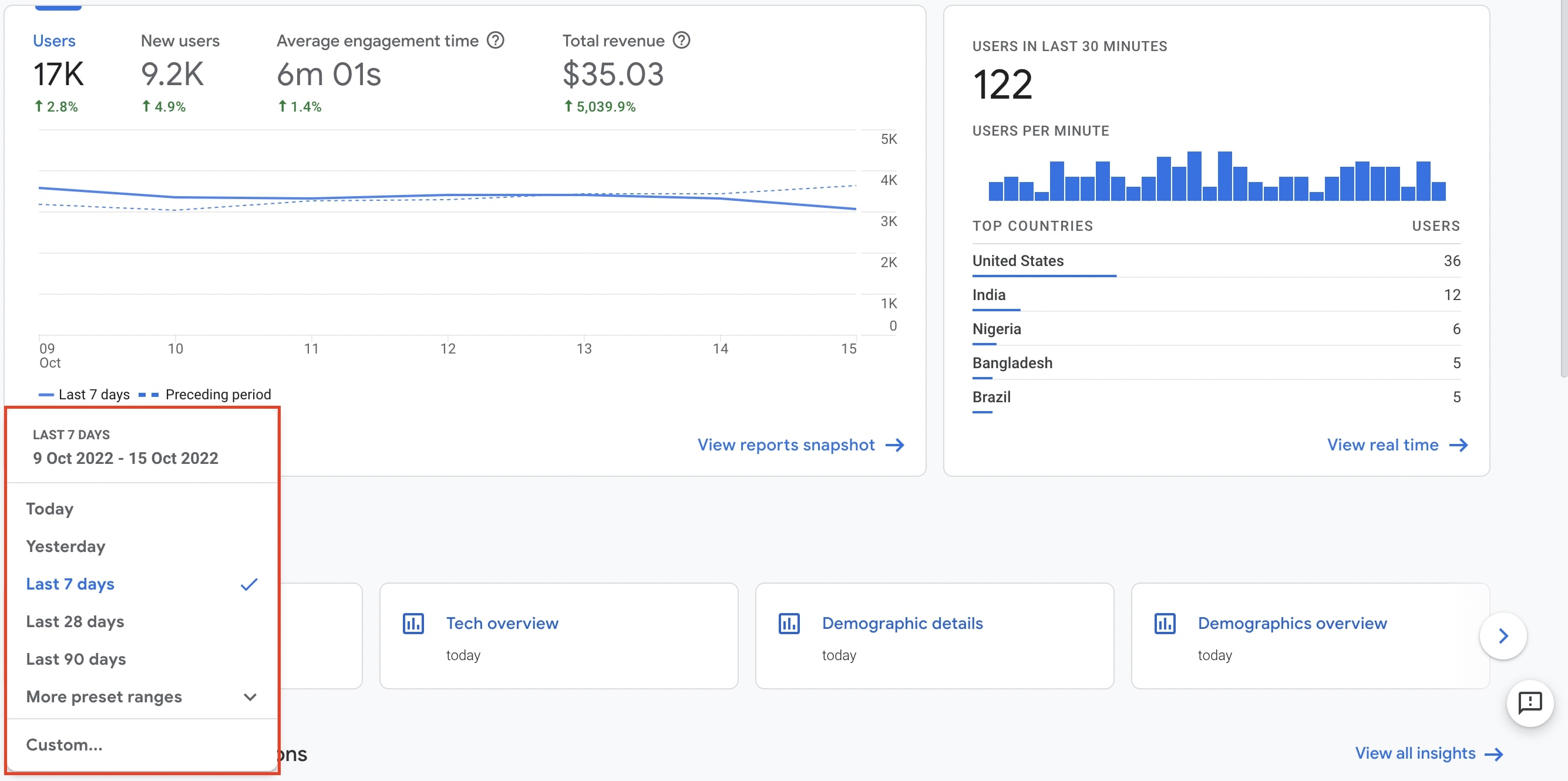
Task: Click the Total revenue help icon
Action: [682, 40]
